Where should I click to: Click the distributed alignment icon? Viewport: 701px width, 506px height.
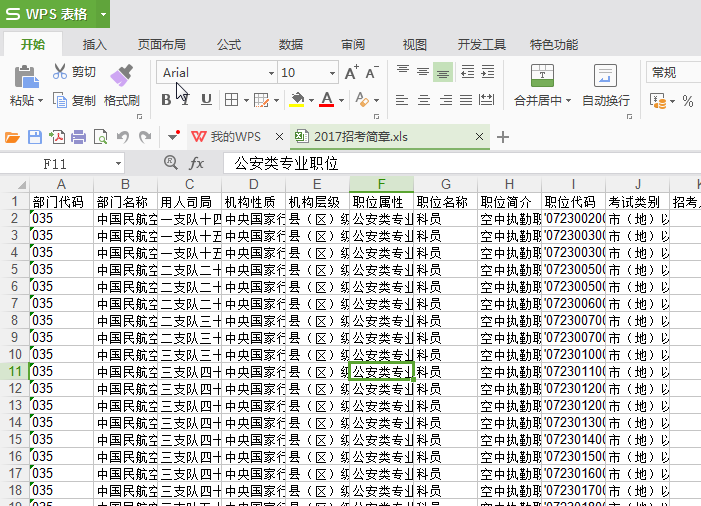click(486, 100)
